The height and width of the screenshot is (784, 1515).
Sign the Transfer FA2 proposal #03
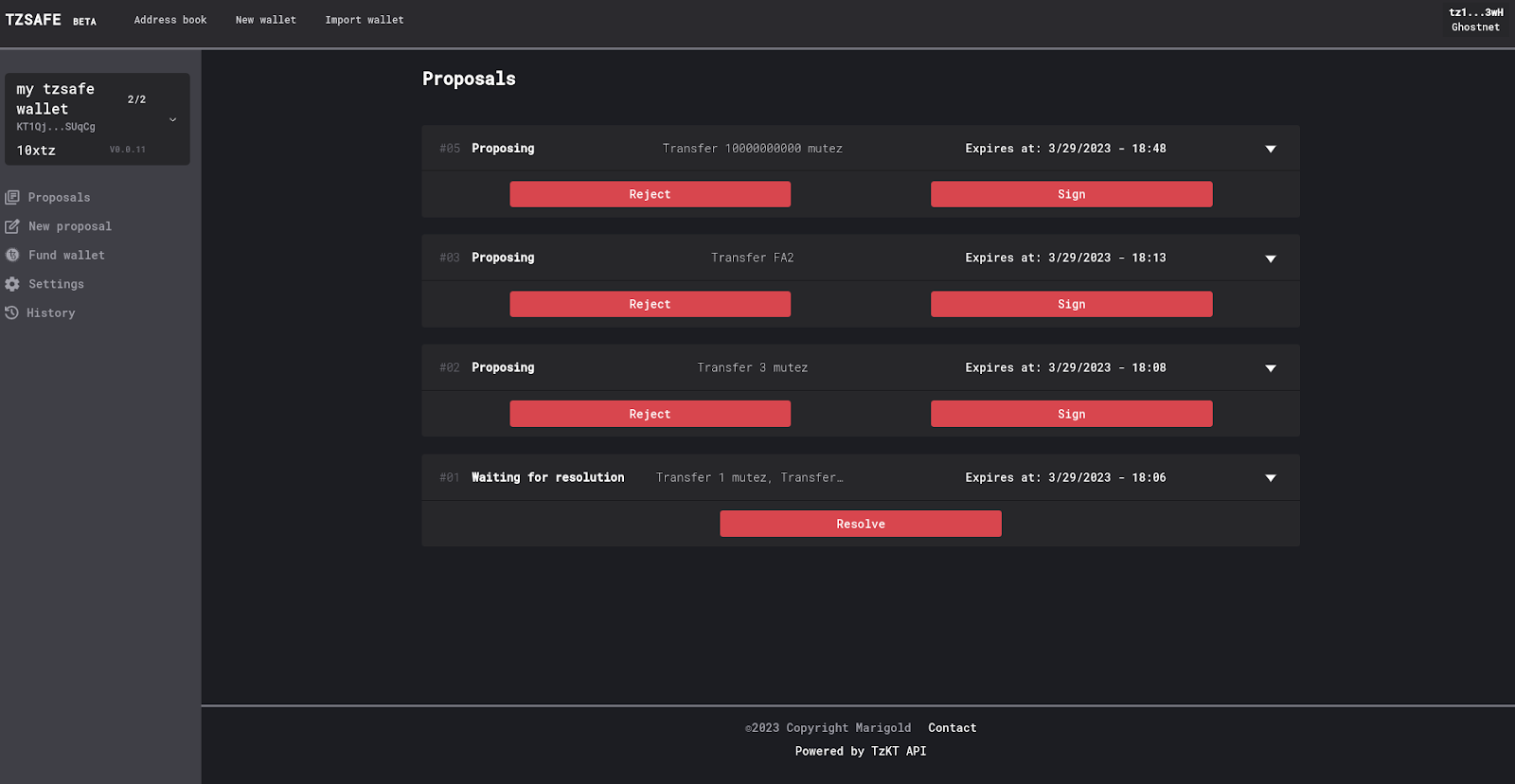[1072, 304]
